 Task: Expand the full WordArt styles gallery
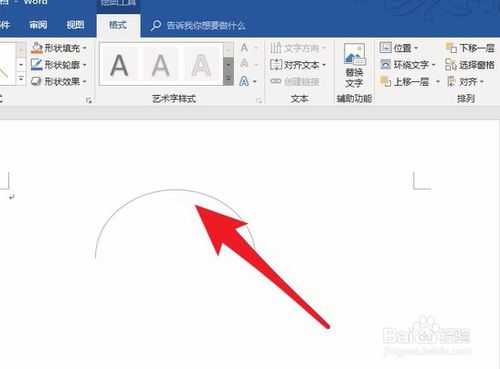click(228, 79)
